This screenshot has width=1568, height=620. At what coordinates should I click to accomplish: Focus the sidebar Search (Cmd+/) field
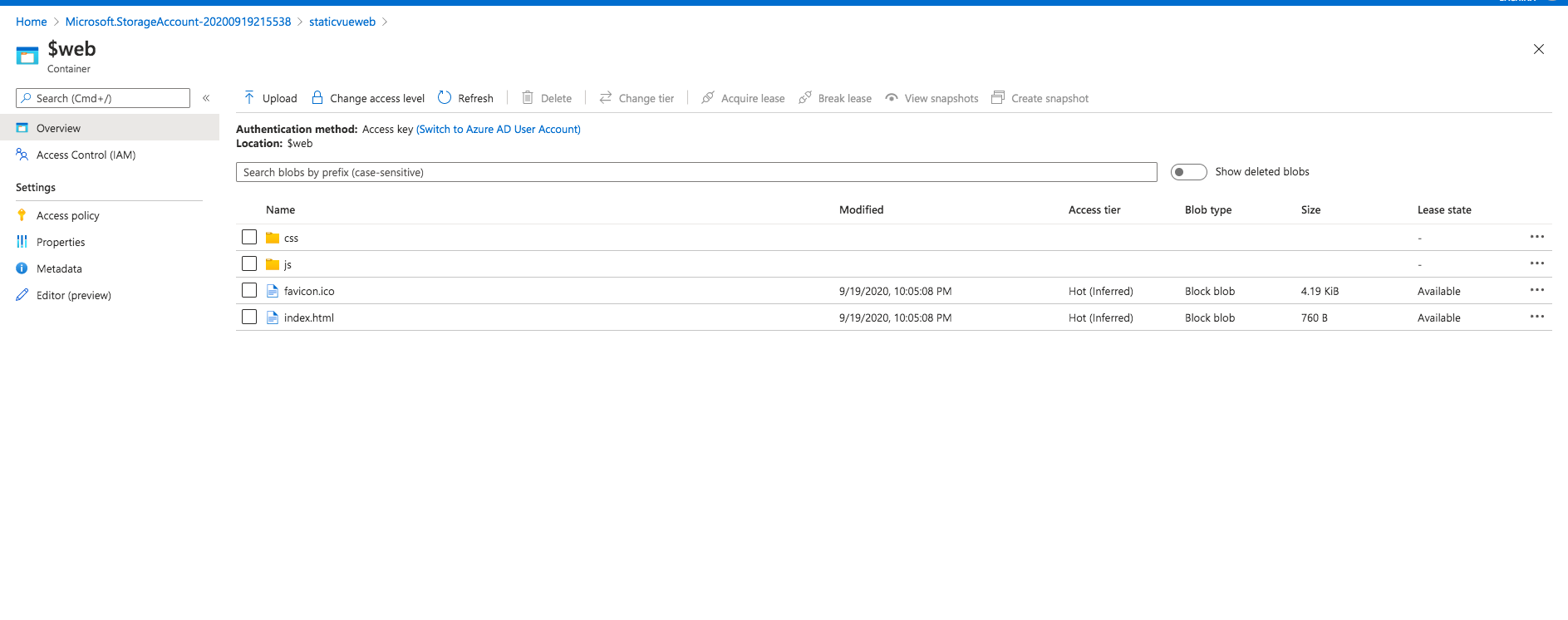[103, 98]
